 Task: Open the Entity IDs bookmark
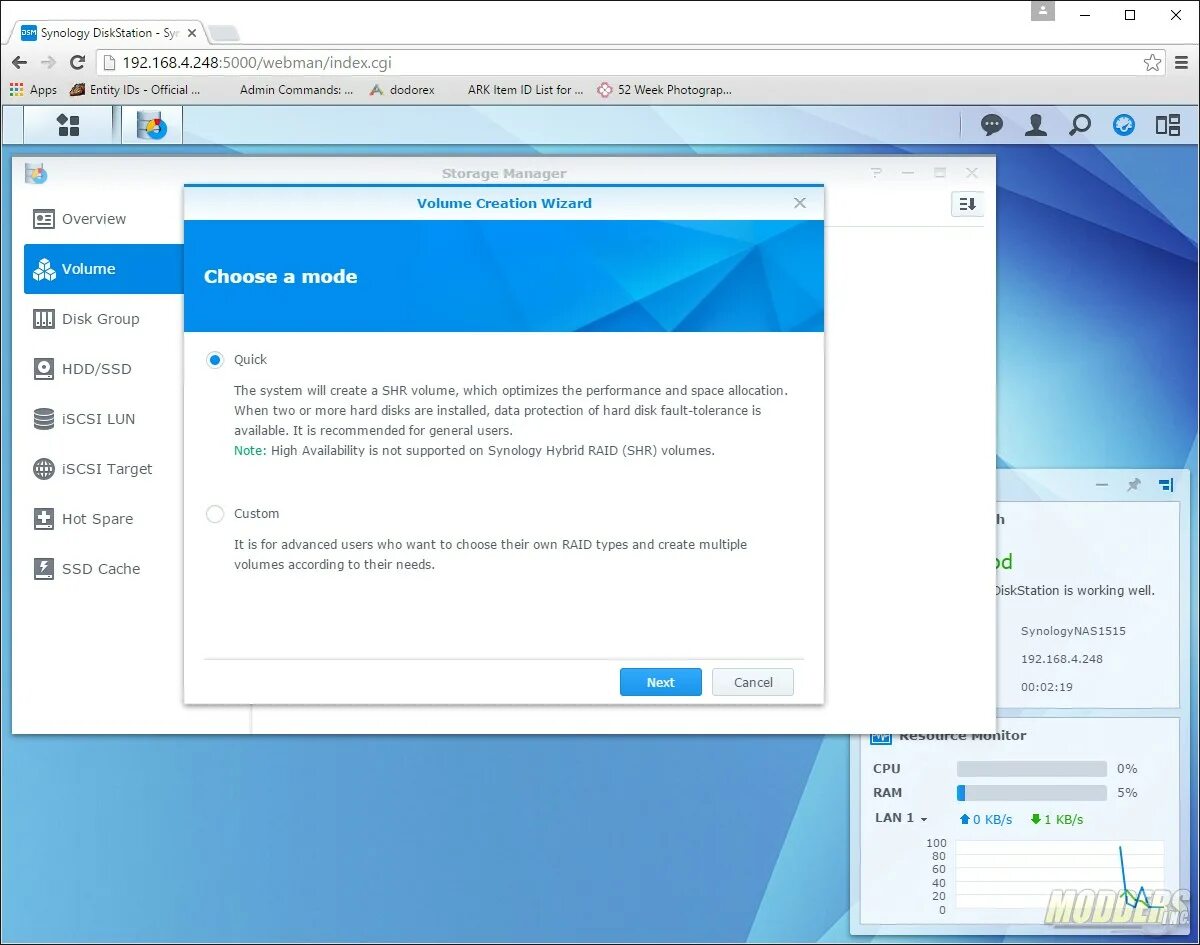click(x=136, y=90)
